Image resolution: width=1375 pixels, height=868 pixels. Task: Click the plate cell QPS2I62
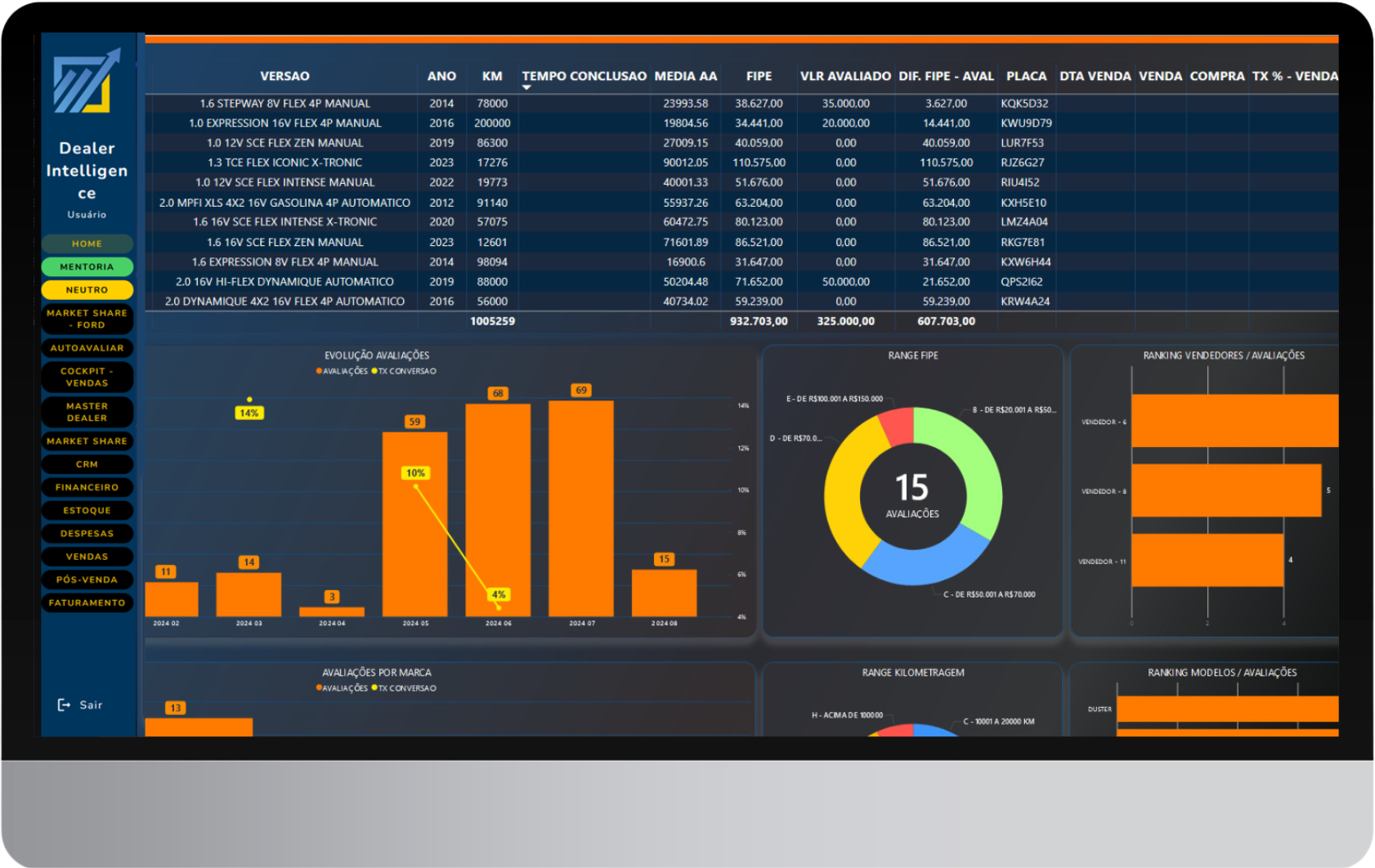(x=1022, y=282)
